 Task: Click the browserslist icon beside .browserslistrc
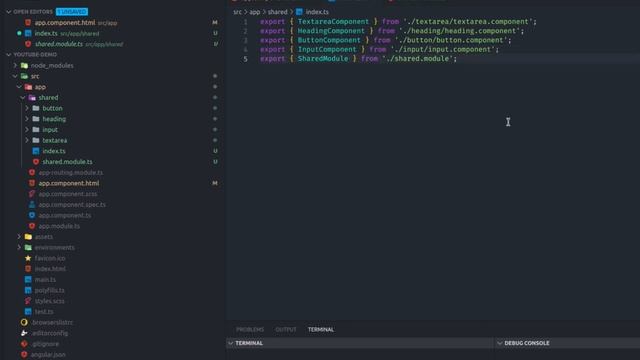pos(24,322)
